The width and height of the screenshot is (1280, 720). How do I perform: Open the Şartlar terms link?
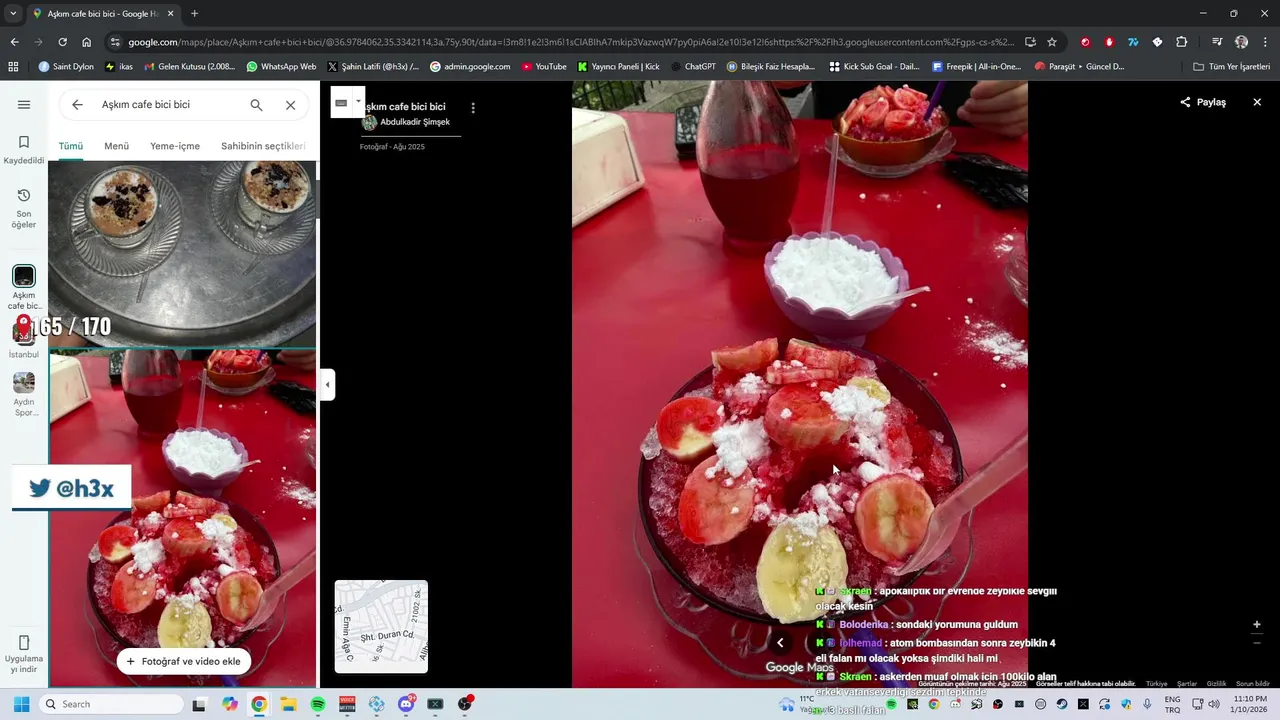click(x=1186, y=684)
